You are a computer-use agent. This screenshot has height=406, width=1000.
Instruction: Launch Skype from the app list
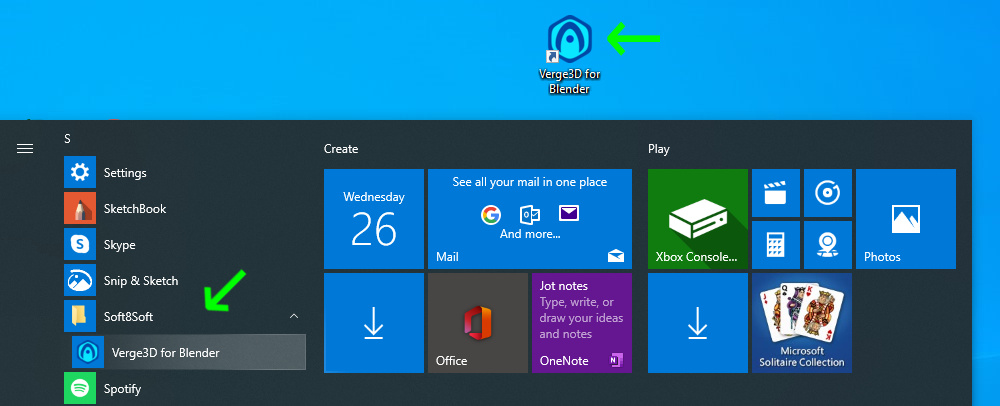(x=185, y=244)
